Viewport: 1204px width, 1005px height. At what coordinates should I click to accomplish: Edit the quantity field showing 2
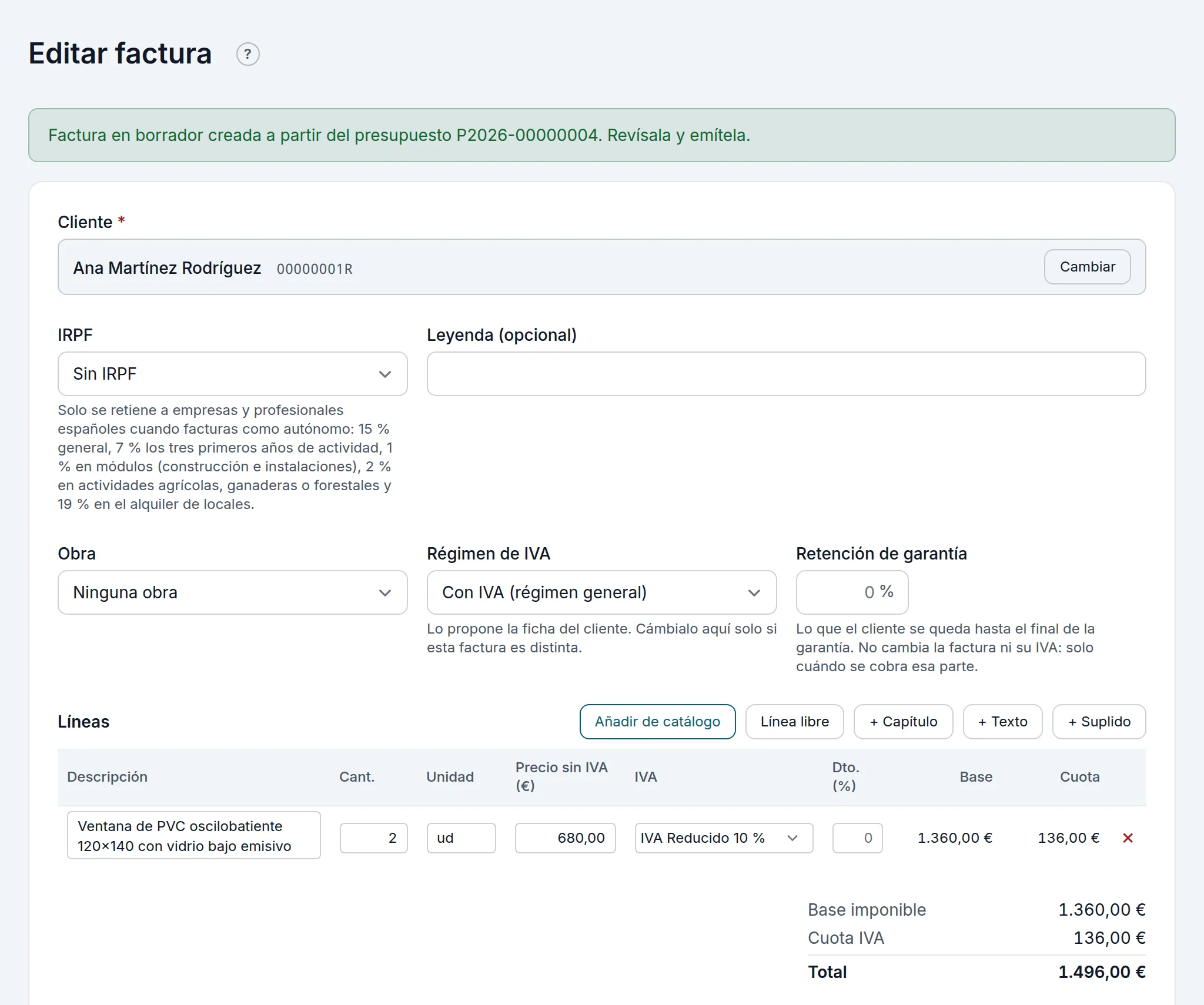point(373,838)
